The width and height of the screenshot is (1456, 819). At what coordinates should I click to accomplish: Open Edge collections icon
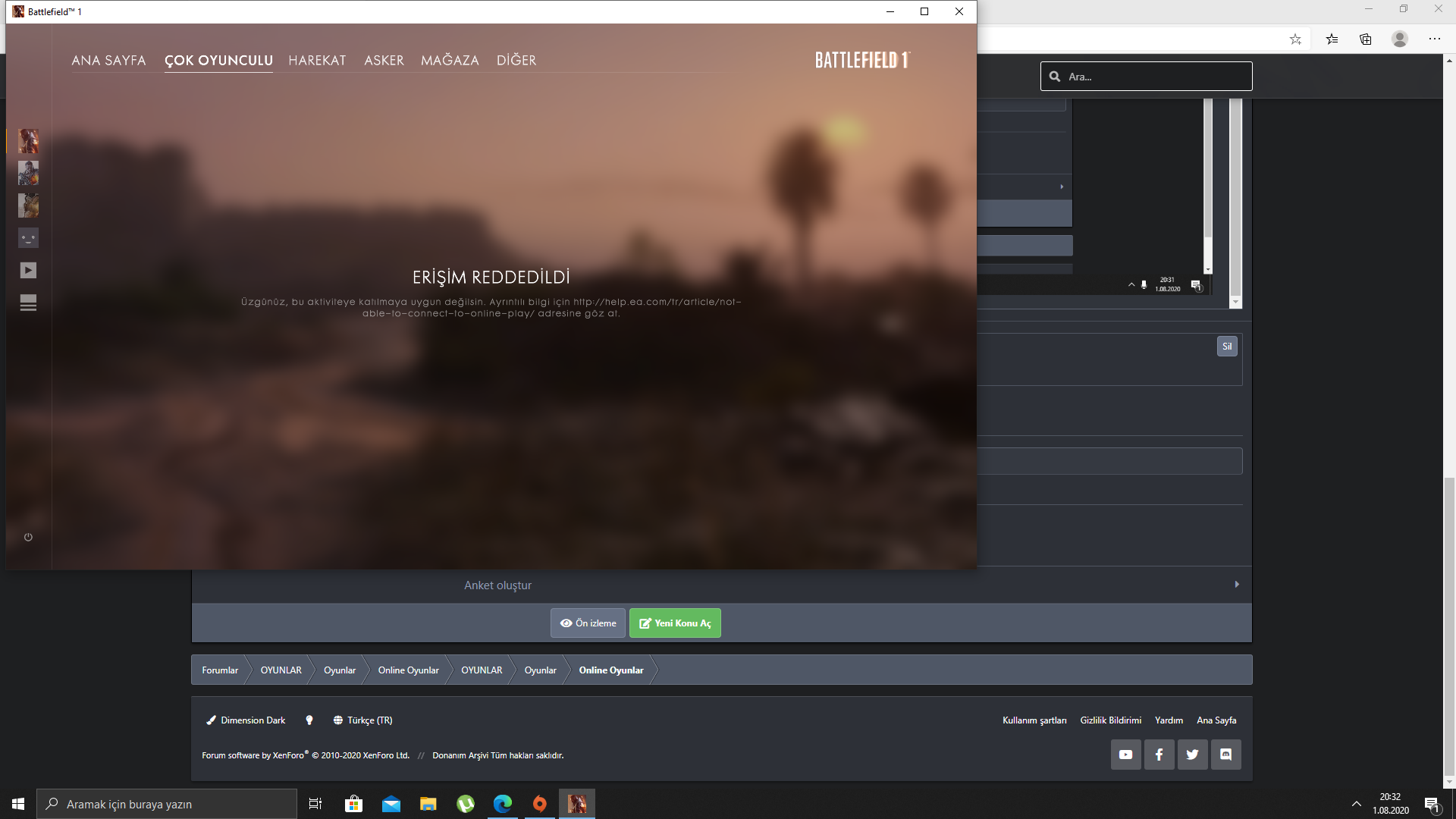pos(1366,39)
